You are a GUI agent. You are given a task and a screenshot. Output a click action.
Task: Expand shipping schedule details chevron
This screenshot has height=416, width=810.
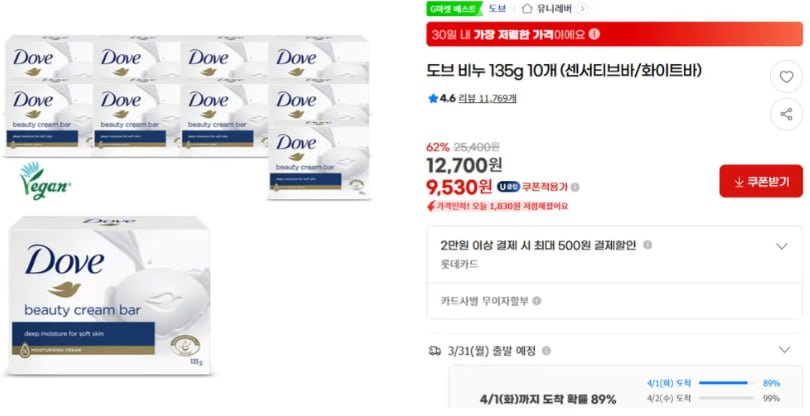pos(784,350)
